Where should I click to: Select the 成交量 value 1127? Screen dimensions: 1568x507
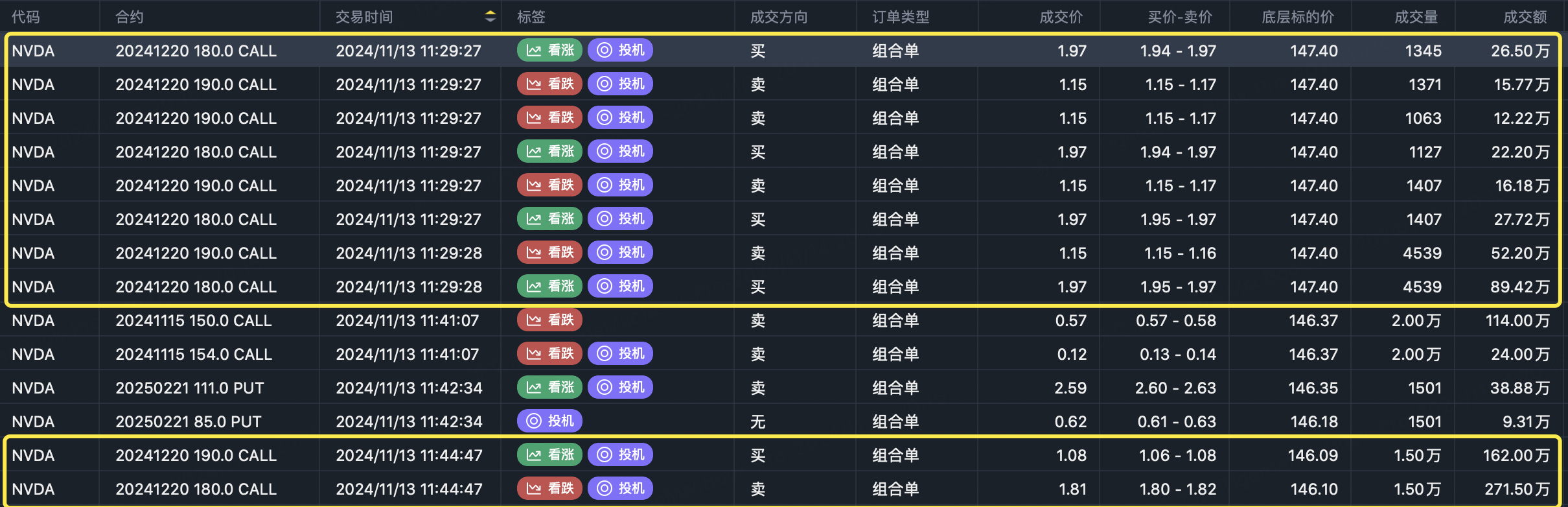[x=1425, y=152]
